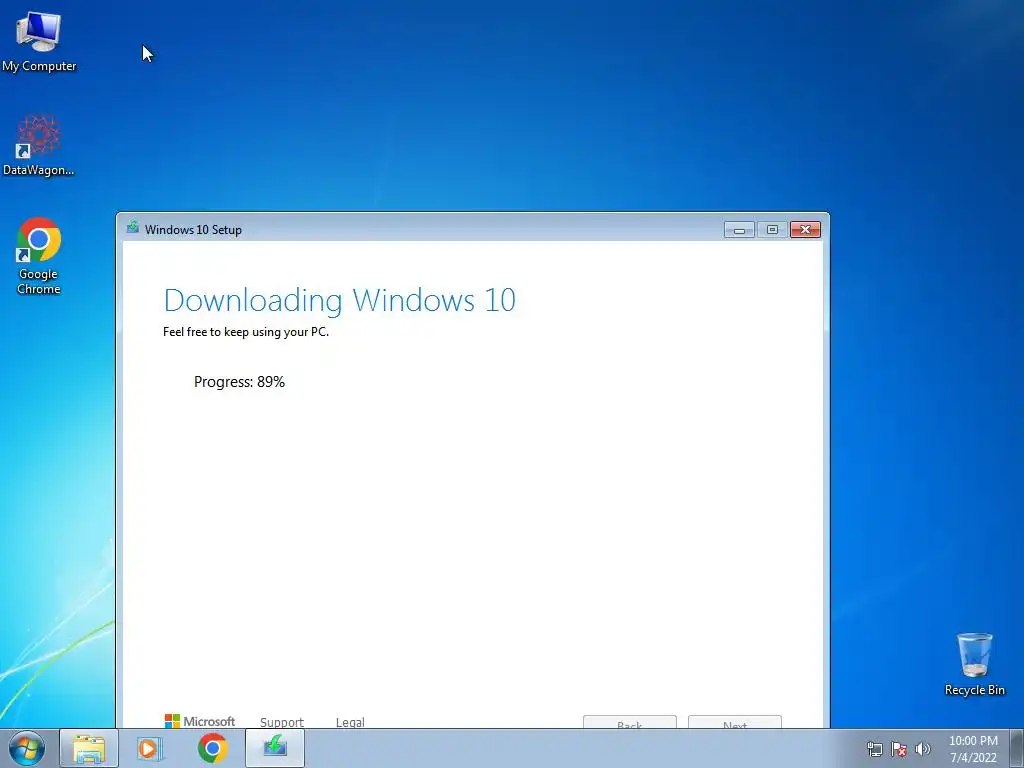The image size is (1024, 768).
Task: Click the Back button in setup
Action: [x=630, y=722]
